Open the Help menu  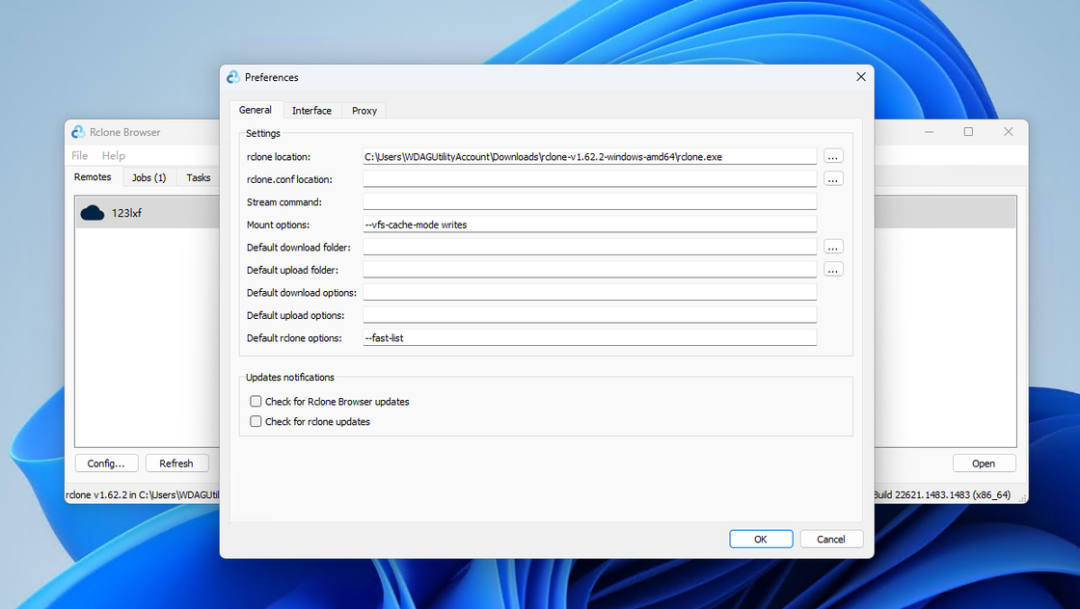coord(113,156)
